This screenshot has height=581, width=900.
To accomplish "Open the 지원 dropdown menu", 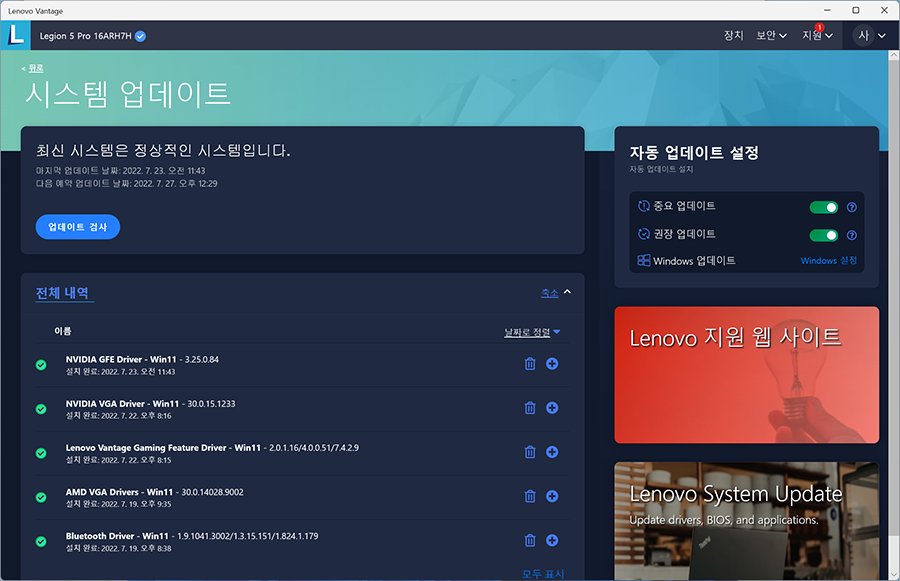I will (x=817, y=36).
